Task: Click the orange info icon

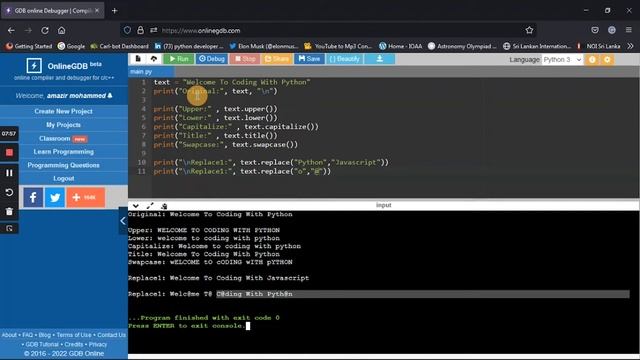Action: [592, 60]
